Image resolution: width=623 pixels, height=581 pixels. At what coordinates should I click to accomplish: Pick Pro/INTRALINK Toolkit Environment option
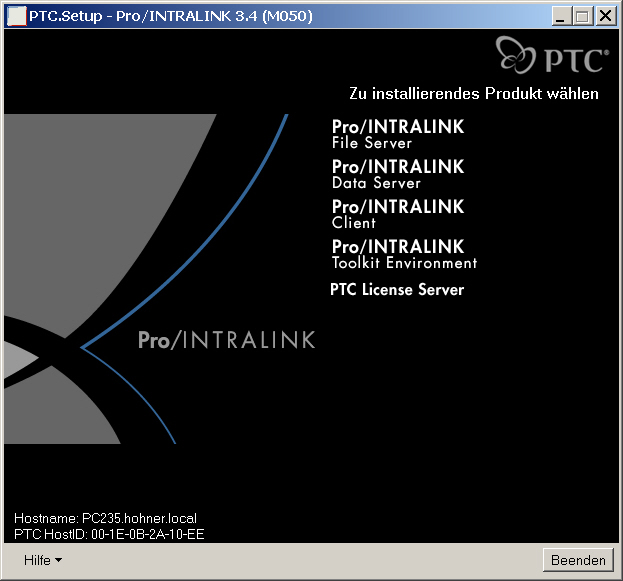(404, 254)
